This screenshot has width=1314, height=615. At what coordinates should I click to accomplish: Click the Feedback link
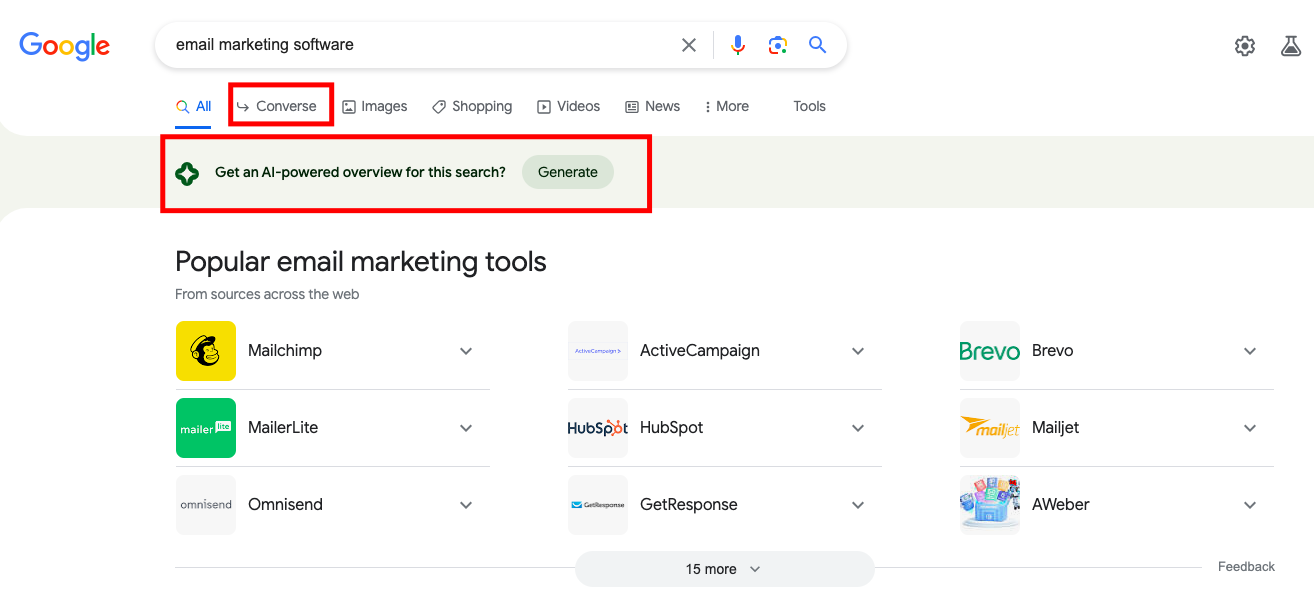[1246, 567]
